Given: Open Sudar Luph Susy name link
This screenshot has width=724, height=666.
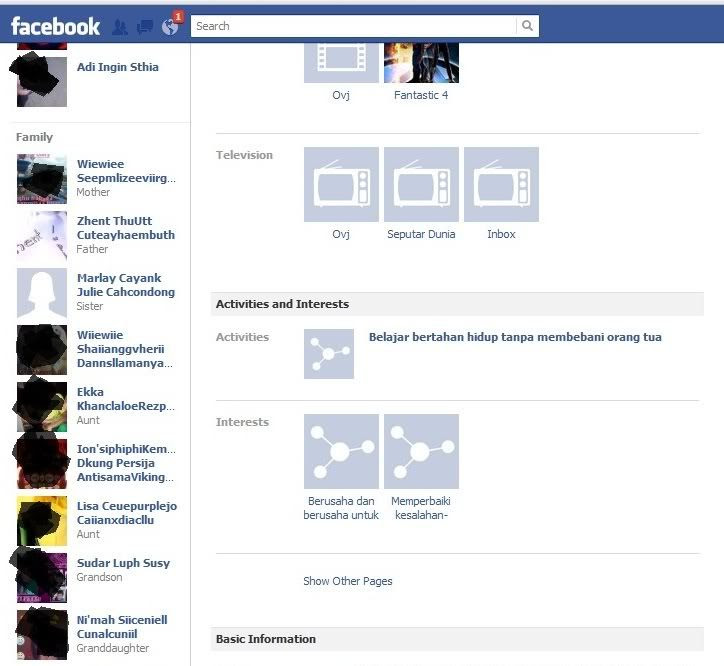Looking at the screenshot, I should coord(123,563).
